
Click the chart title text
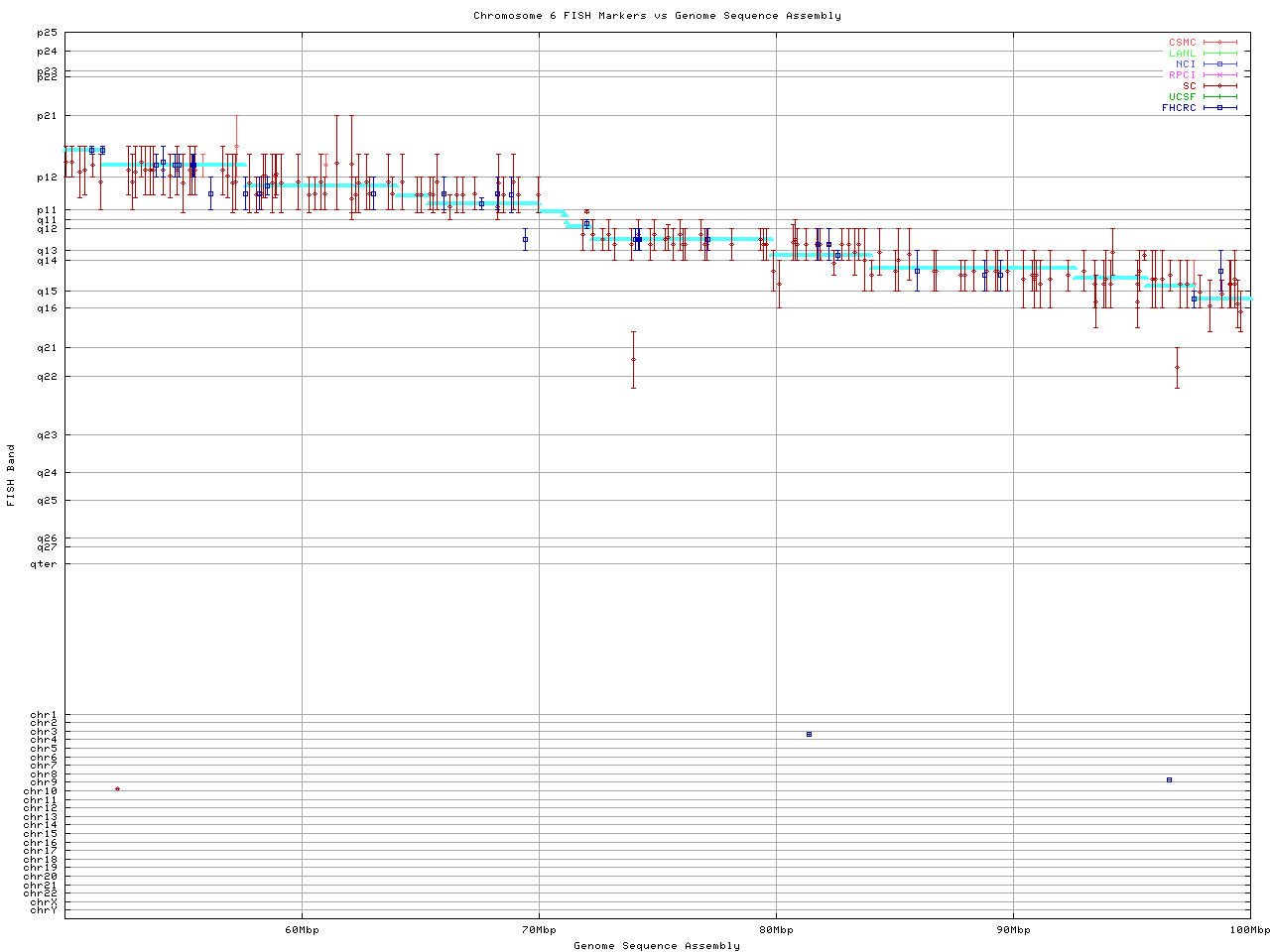[x=657, y=16]
